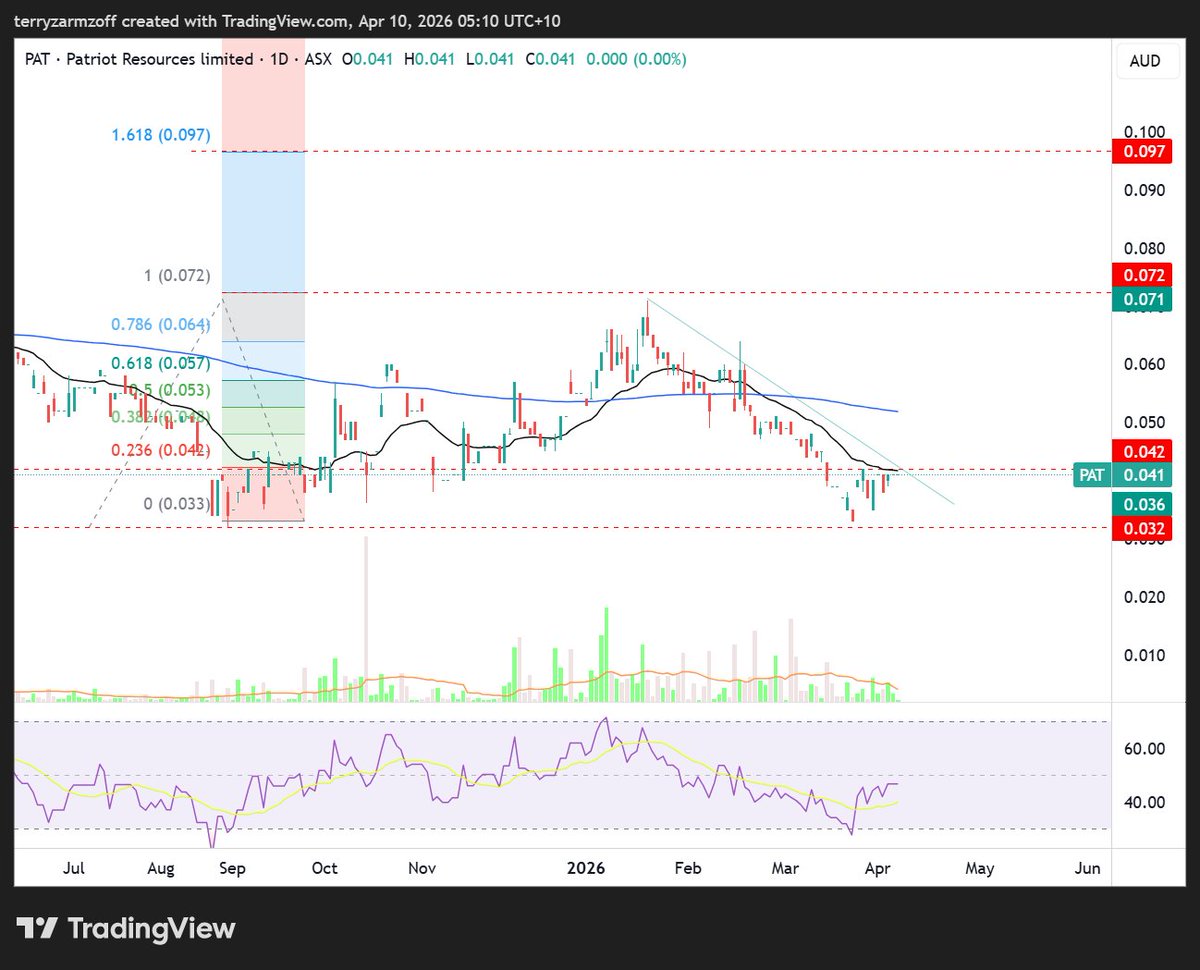
Task: Click the 2026 year marker on time axis
Action: tap(586, 868)
